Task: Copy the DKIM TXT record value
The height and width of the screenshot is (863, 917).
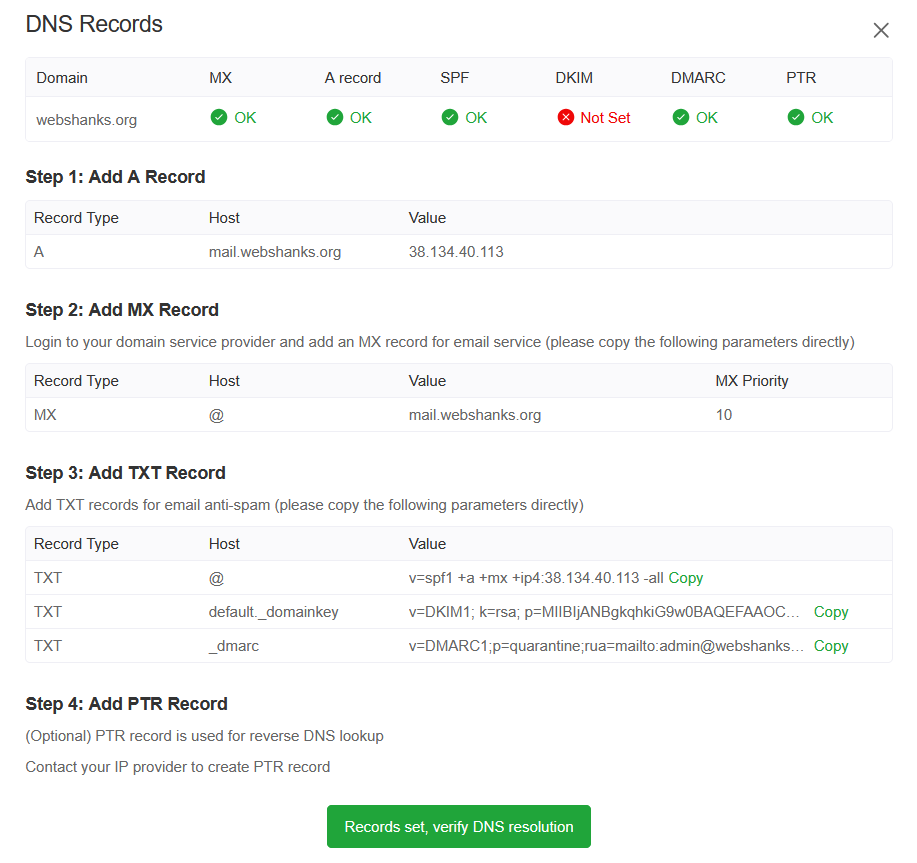Action: coord(831,612)
